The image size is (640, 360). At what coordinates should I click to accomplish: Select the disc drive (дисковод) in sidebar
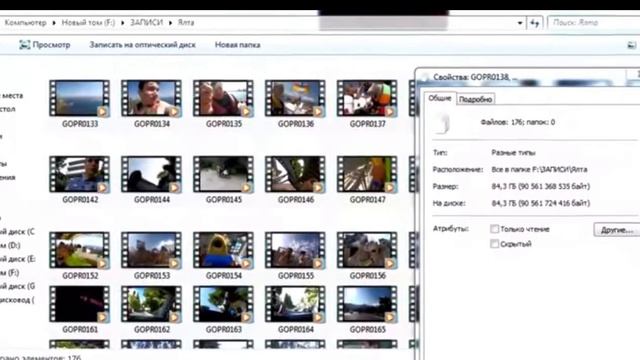18,300
